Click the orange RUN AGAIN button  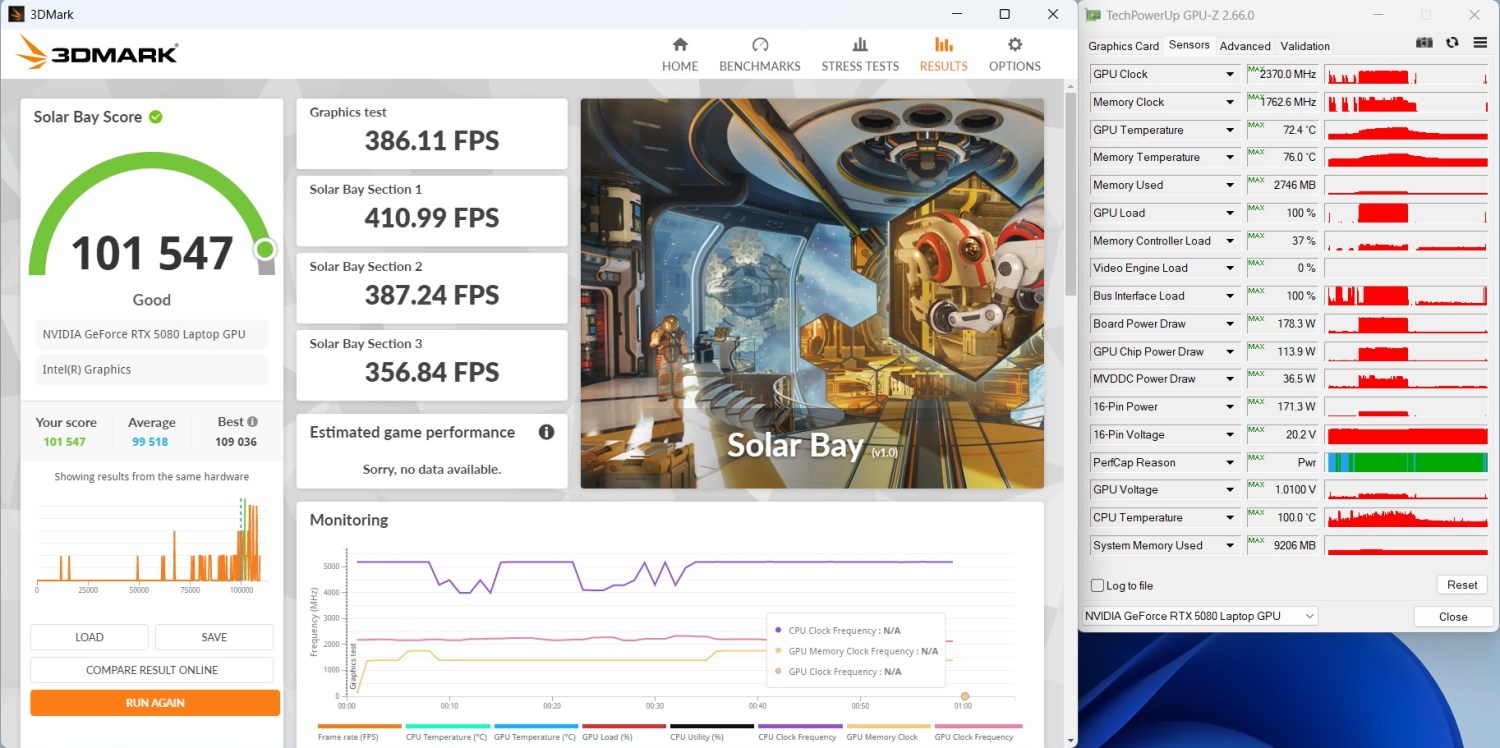(x=155, y=703)
